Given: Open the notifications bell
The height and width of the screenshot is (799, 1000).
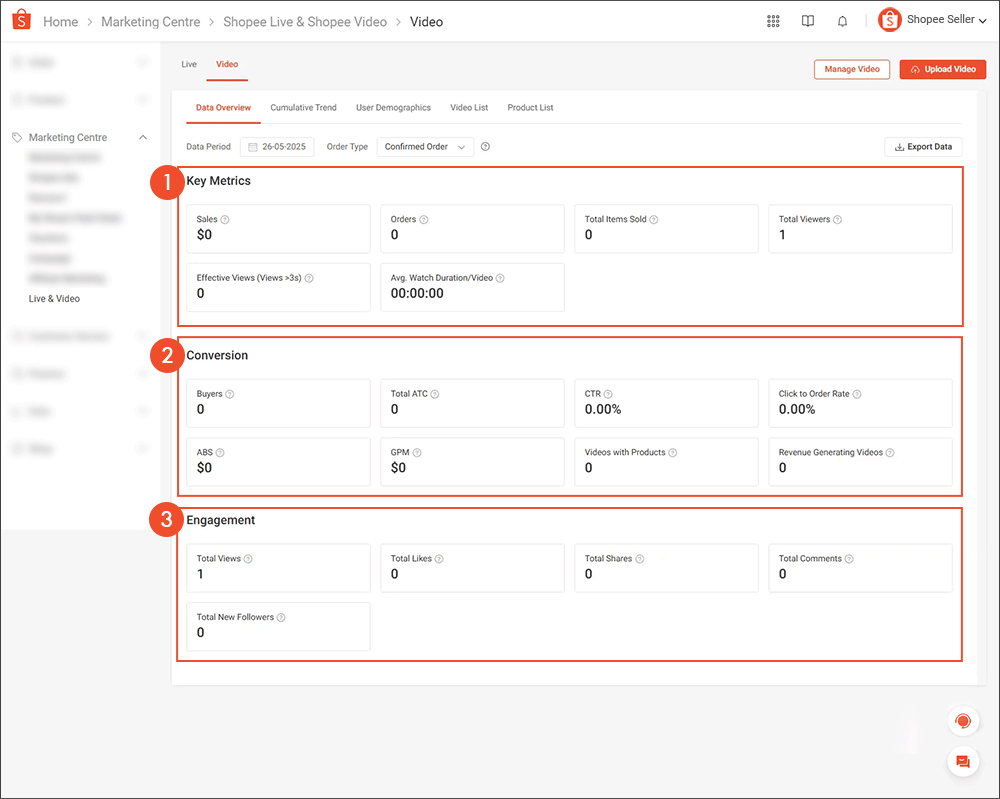Looking at the screenshot, I should [842, 22].
